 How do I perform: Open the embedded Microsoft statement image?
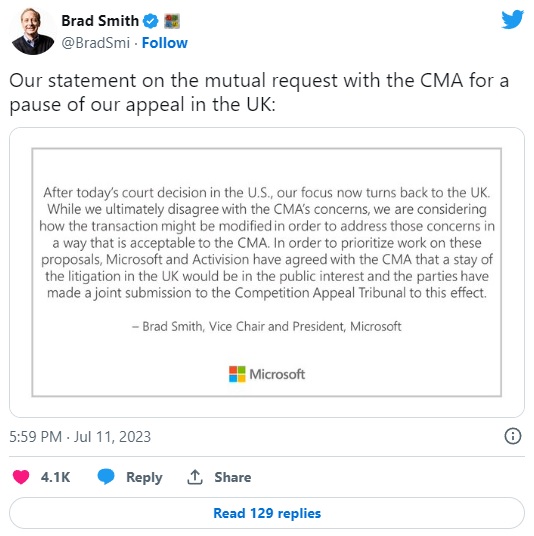point(267,272)
